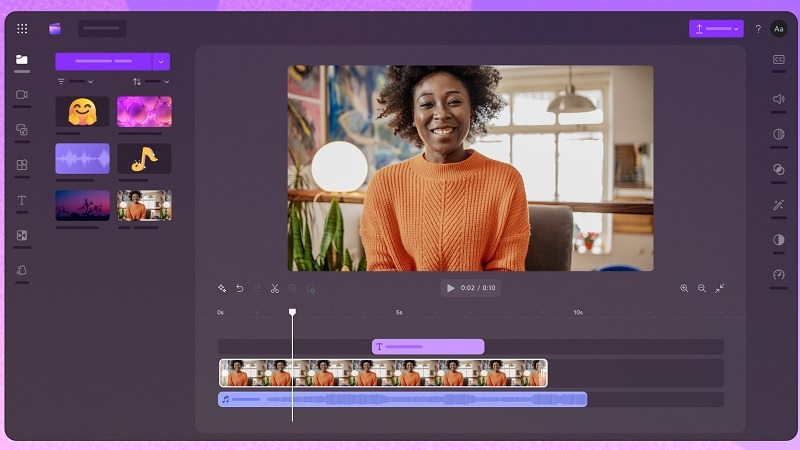800x450 pixels.
Task: Click the 10s mark on timeline ruler
Action: click(x=578, y=312)
